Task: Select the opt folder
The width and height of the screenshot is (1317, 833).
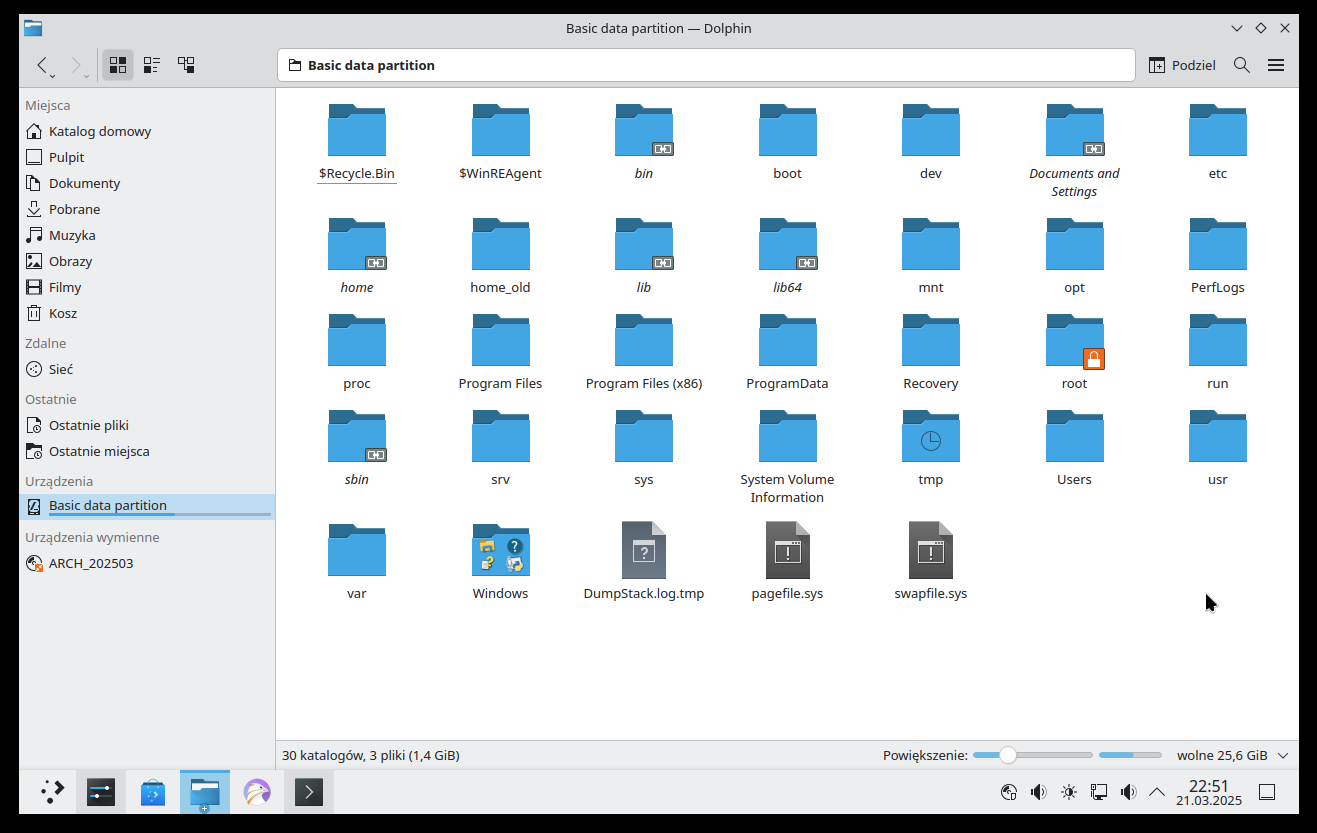Action: [x=1074, y=257]
